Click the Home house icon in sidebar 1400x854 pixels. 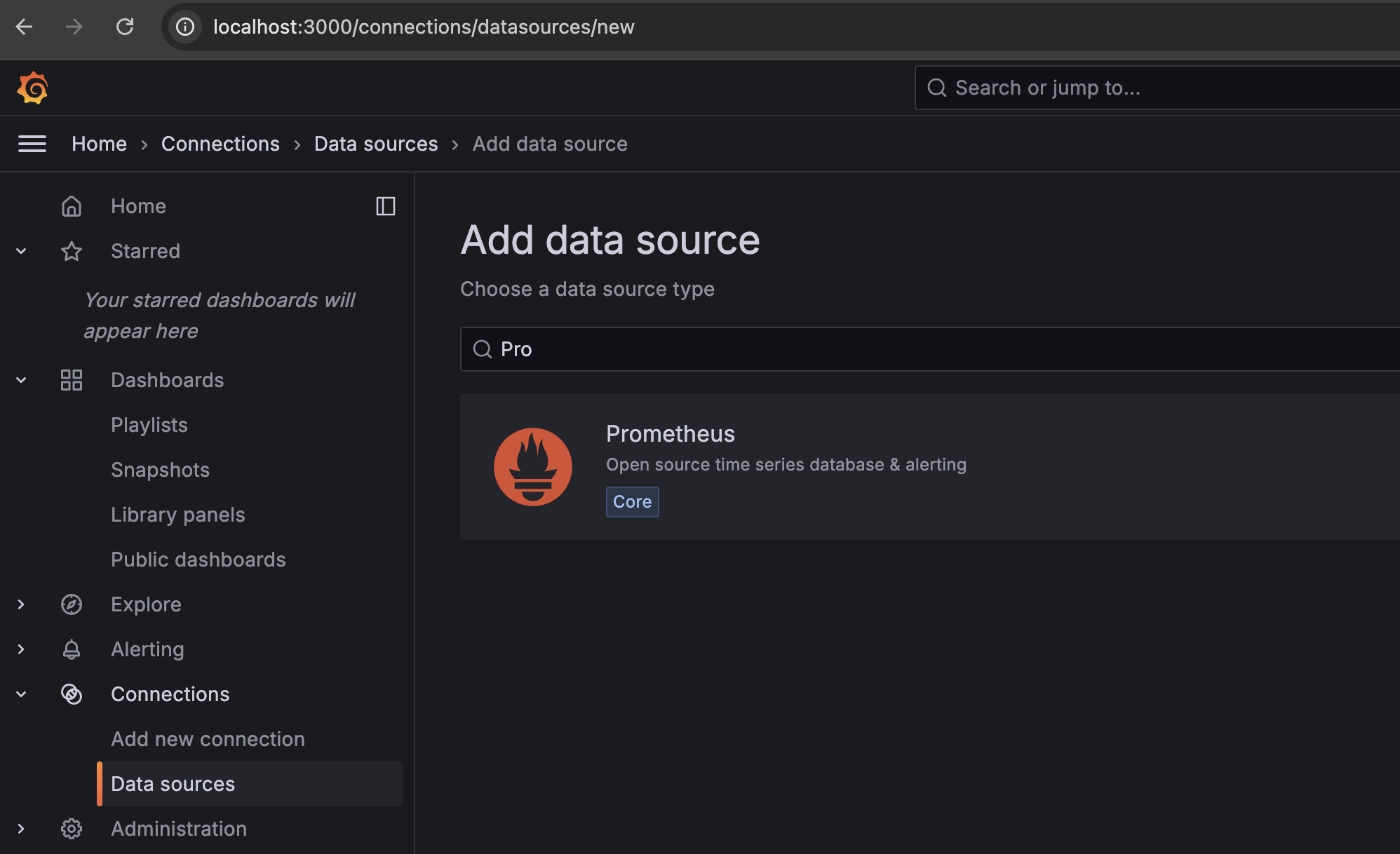point(72,206)
